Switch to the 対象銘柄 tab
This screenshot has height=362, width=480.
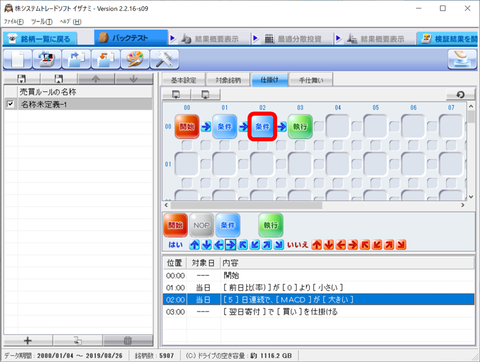click(x=228, y=80)
